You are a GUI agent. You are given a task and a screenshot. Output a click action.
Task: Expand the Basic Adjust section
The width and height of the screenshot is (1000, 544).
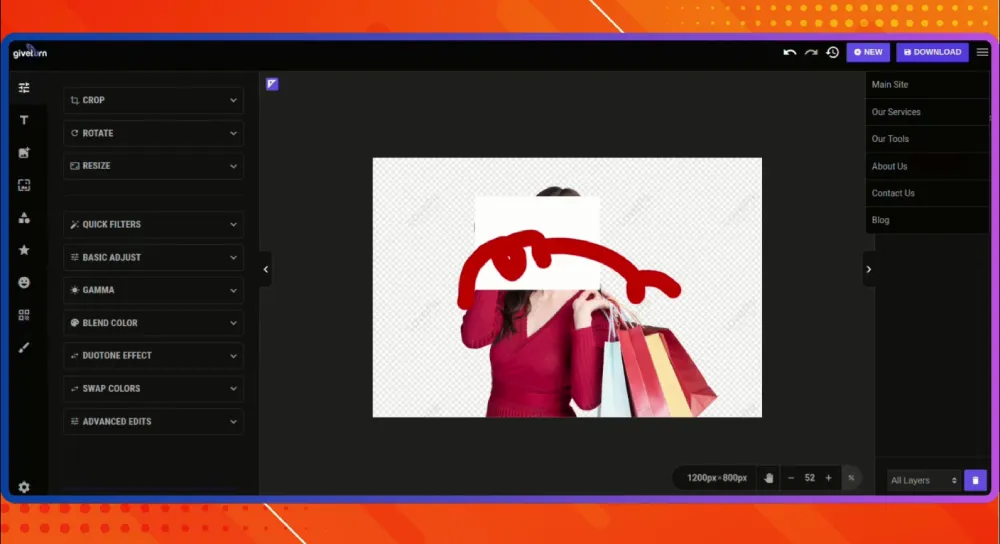tap(153, 258)
